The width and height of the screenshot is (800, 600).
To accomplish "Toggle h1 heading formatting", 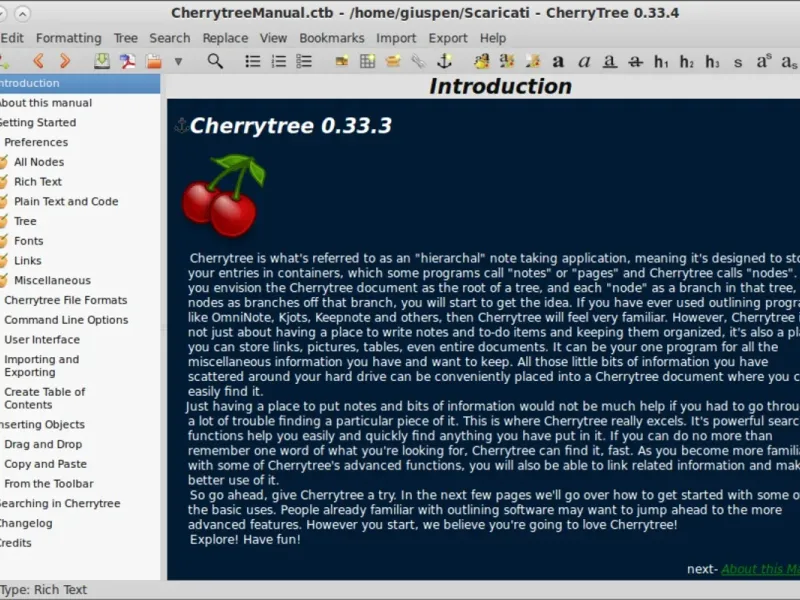I will pos(661,62).
